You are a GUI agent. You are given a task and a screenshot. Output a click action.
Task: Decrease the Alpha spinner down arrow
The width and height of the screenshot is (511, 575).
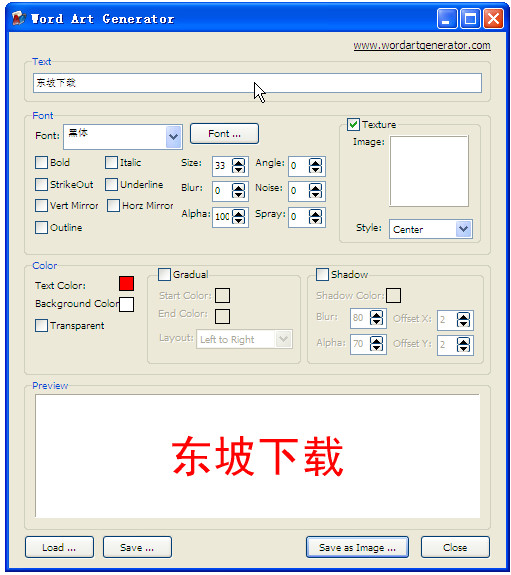click(x=238, y=220)
